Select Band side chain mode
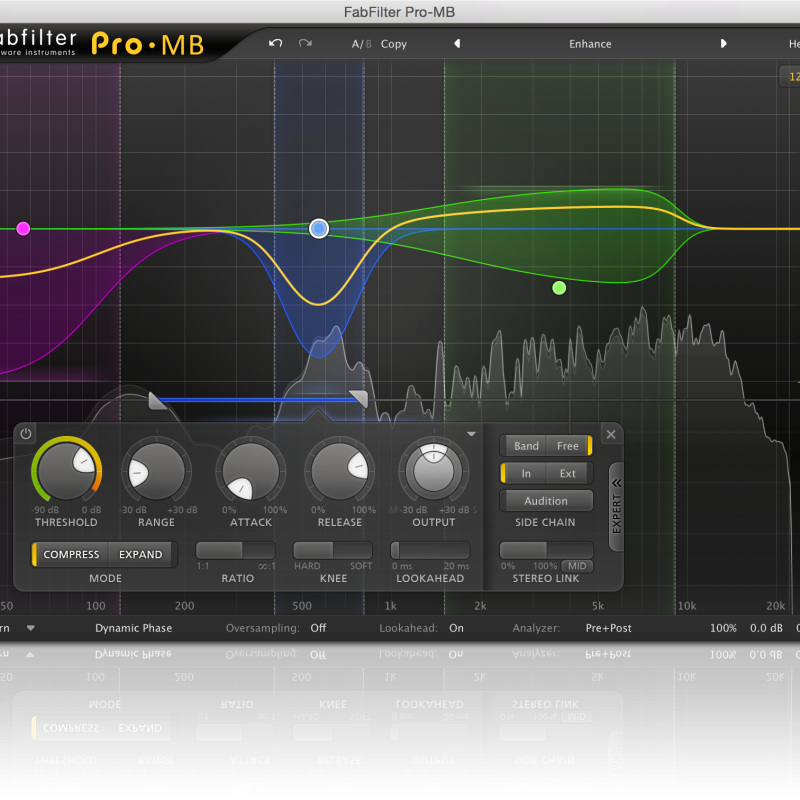 [x=526, y=446]
